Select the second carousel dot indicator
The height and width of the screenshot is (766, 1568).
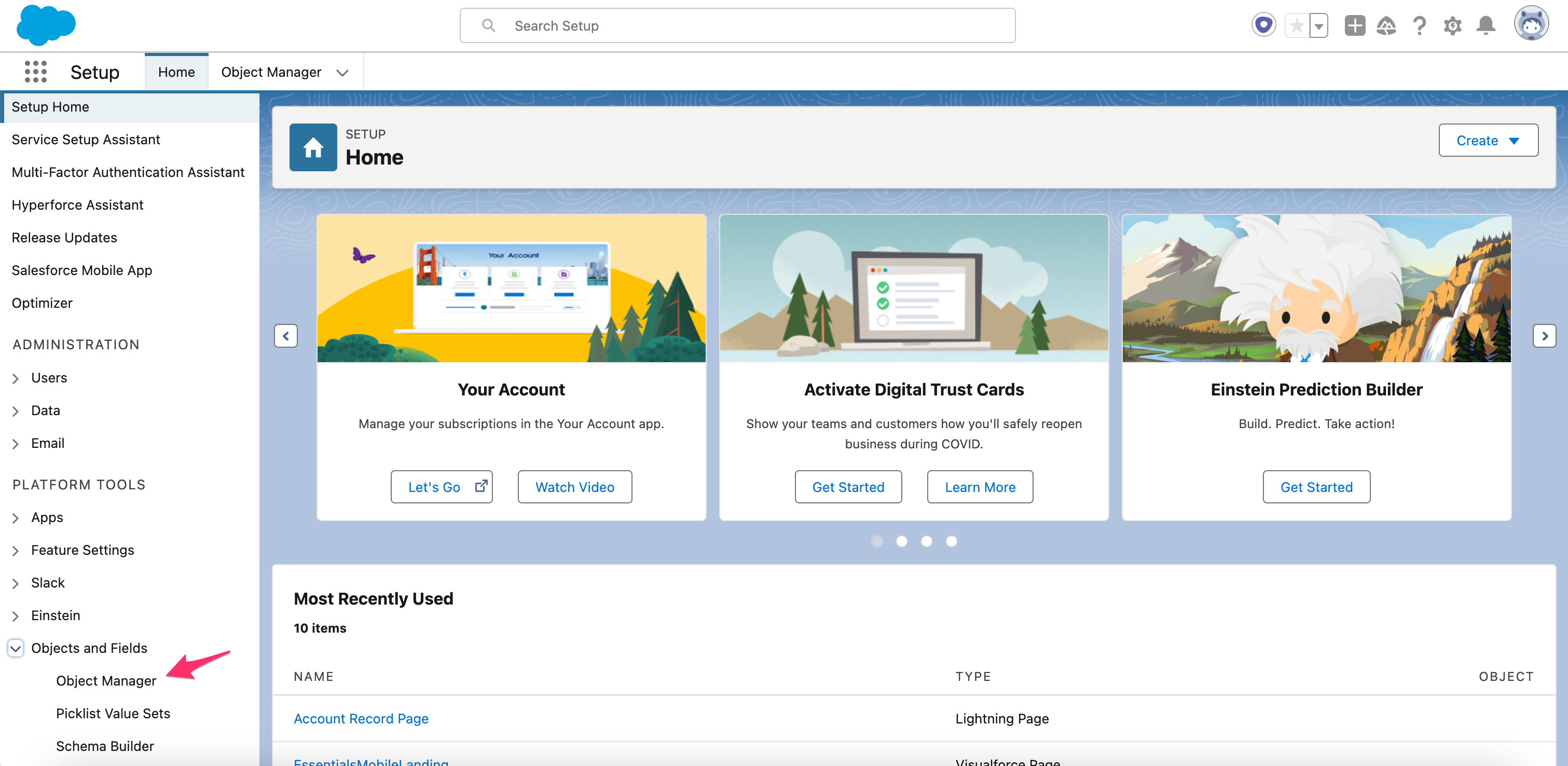[x=902, y=541]
